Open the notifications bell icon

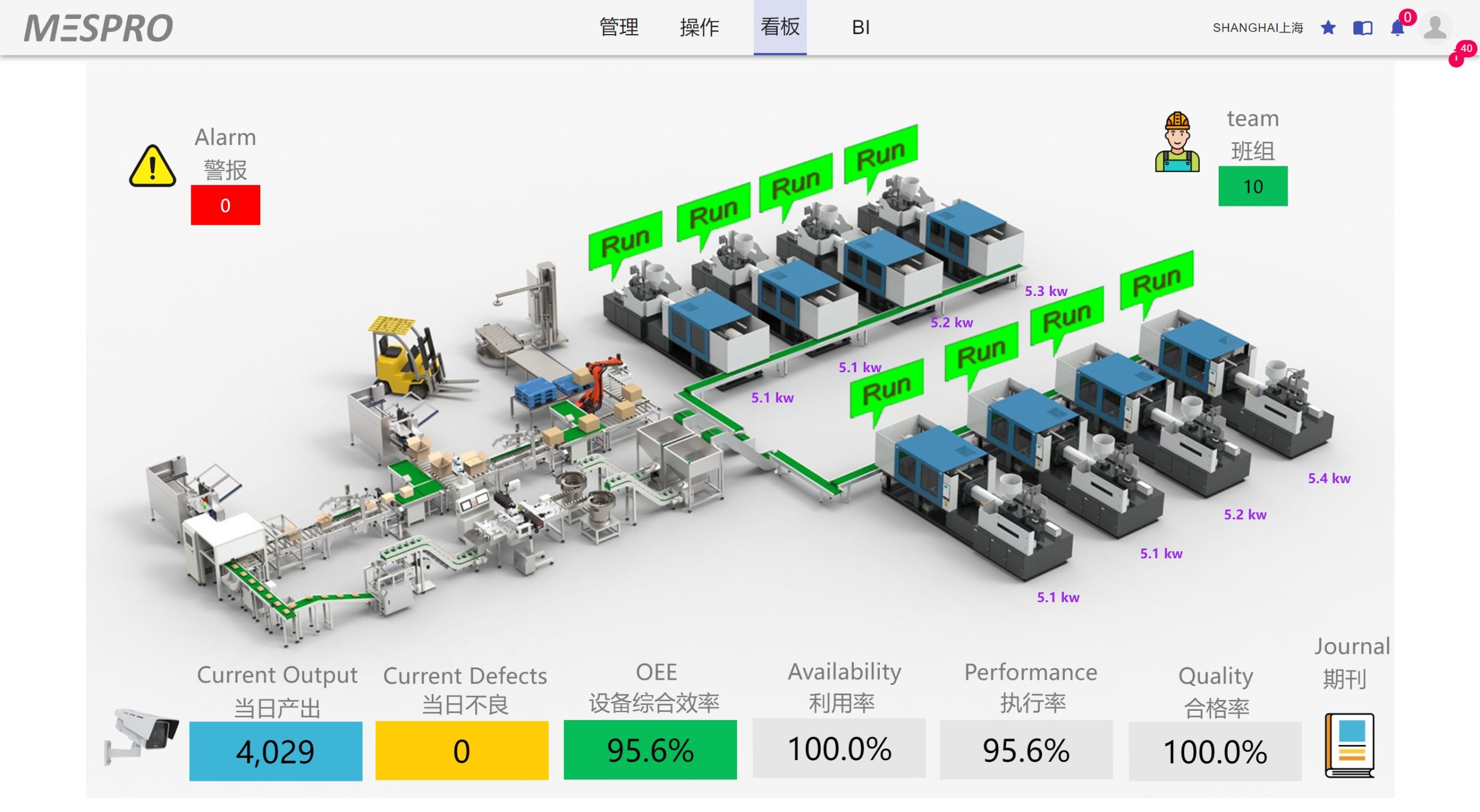1397,28
